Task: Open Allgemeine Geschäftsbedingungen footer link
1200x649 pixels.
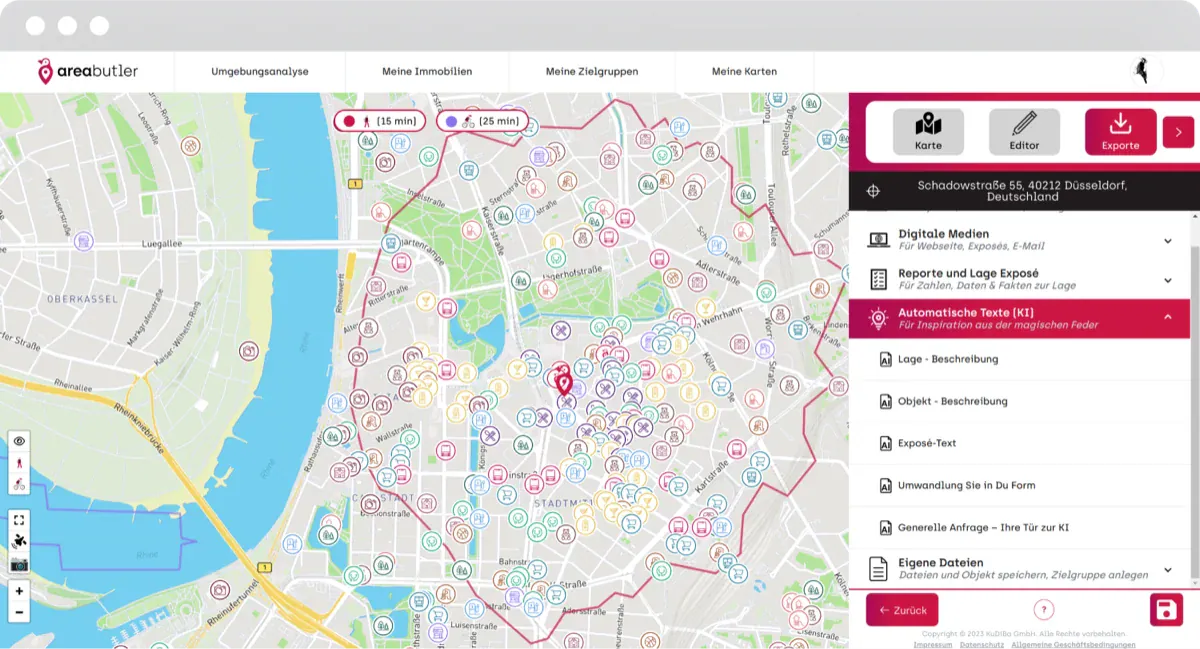Action: tap(1073, 645)
